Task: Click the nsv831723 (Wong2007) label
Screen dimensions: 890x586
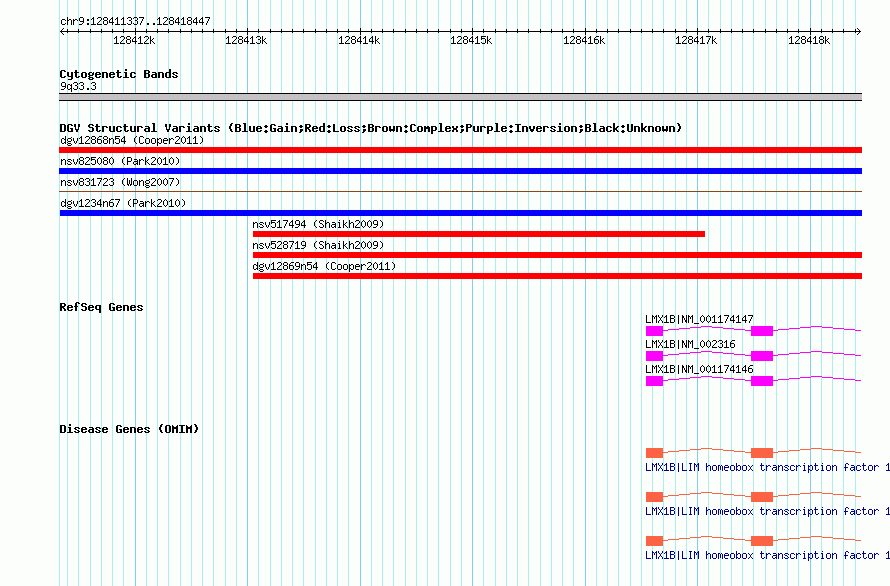Action: point(120,182)
